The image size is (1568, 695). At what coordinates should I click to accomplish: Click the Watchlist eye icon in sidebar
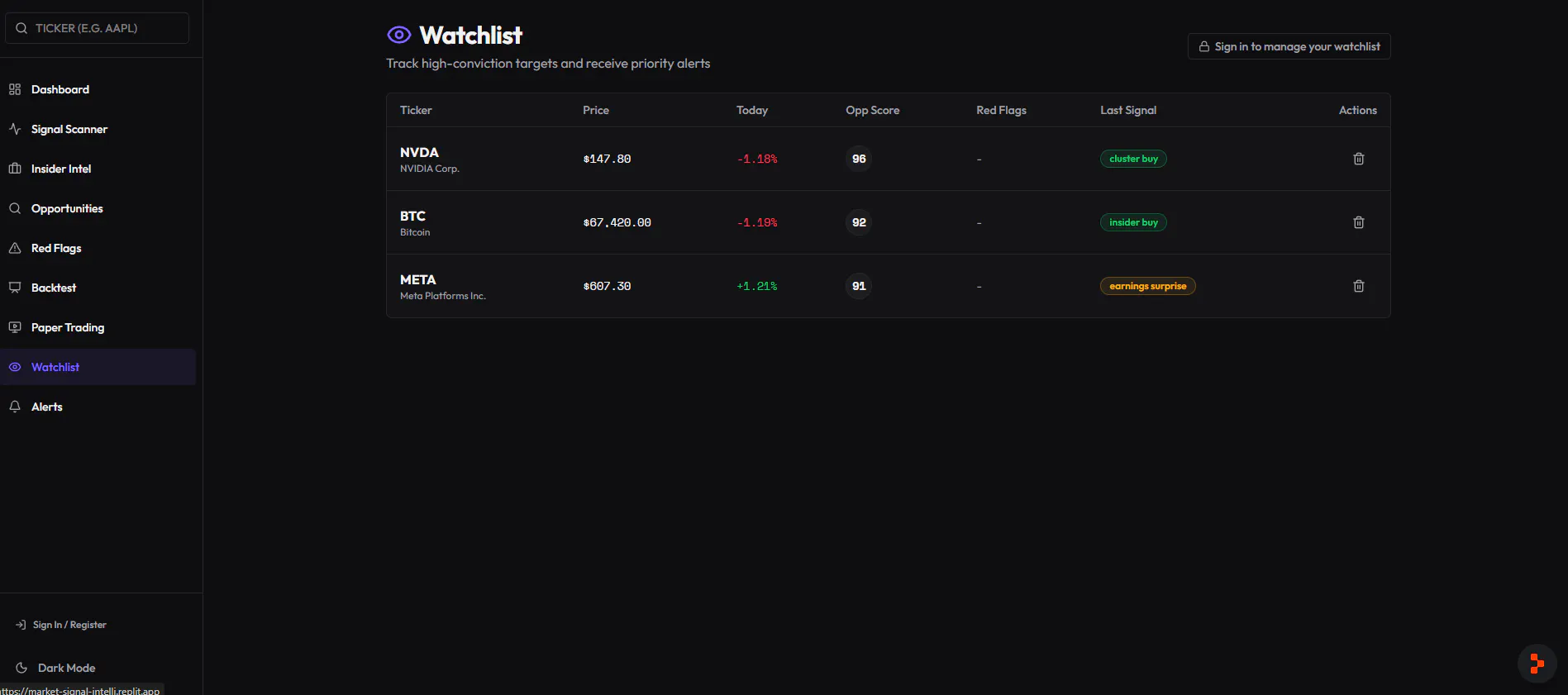15,367
